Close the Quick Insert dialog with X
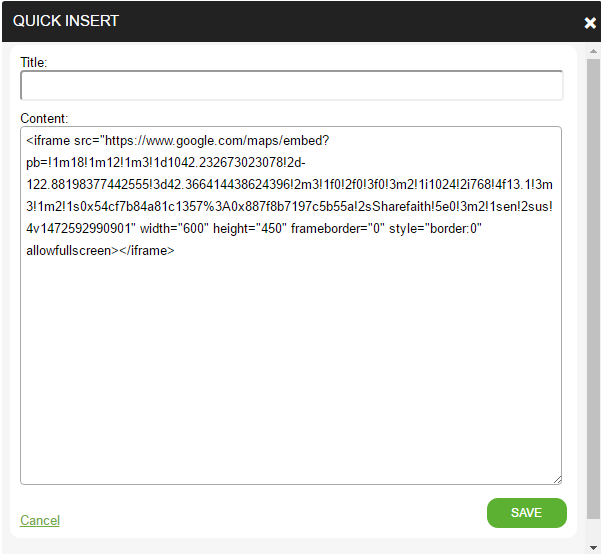601x554 pixels. 590,23
